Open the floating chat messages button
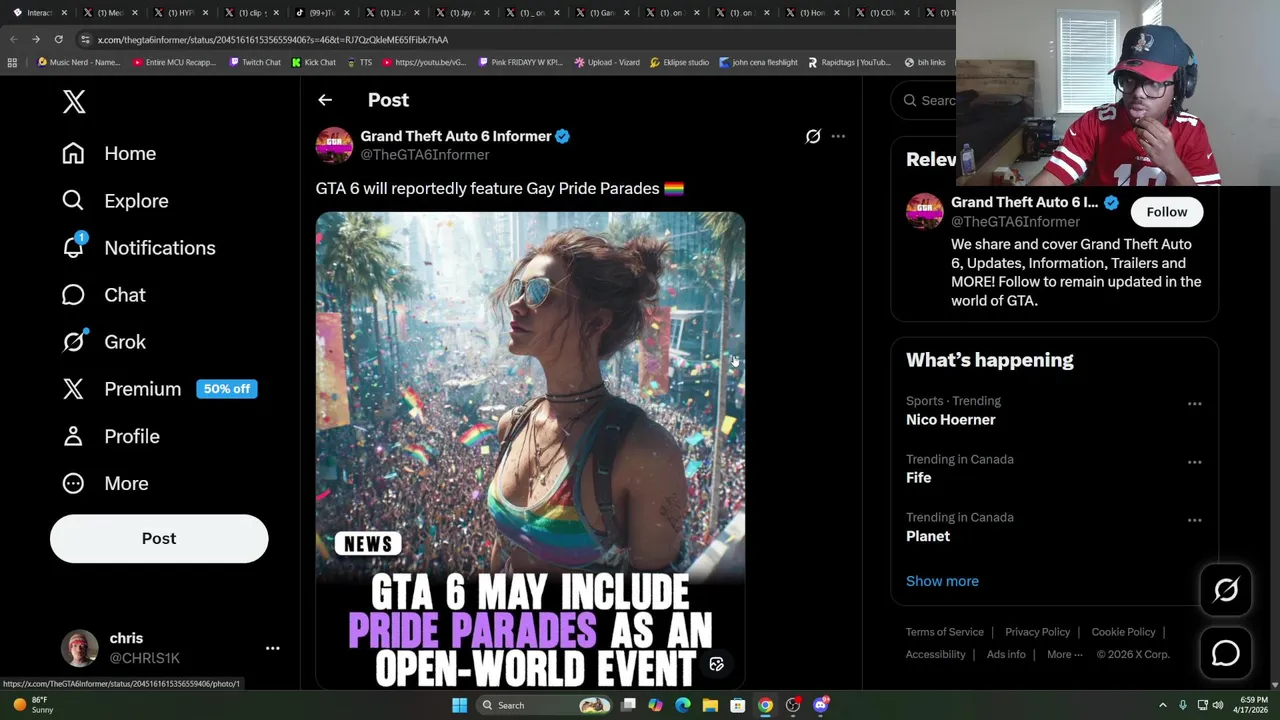1280x720 pixels. [x=1226, y=653]
